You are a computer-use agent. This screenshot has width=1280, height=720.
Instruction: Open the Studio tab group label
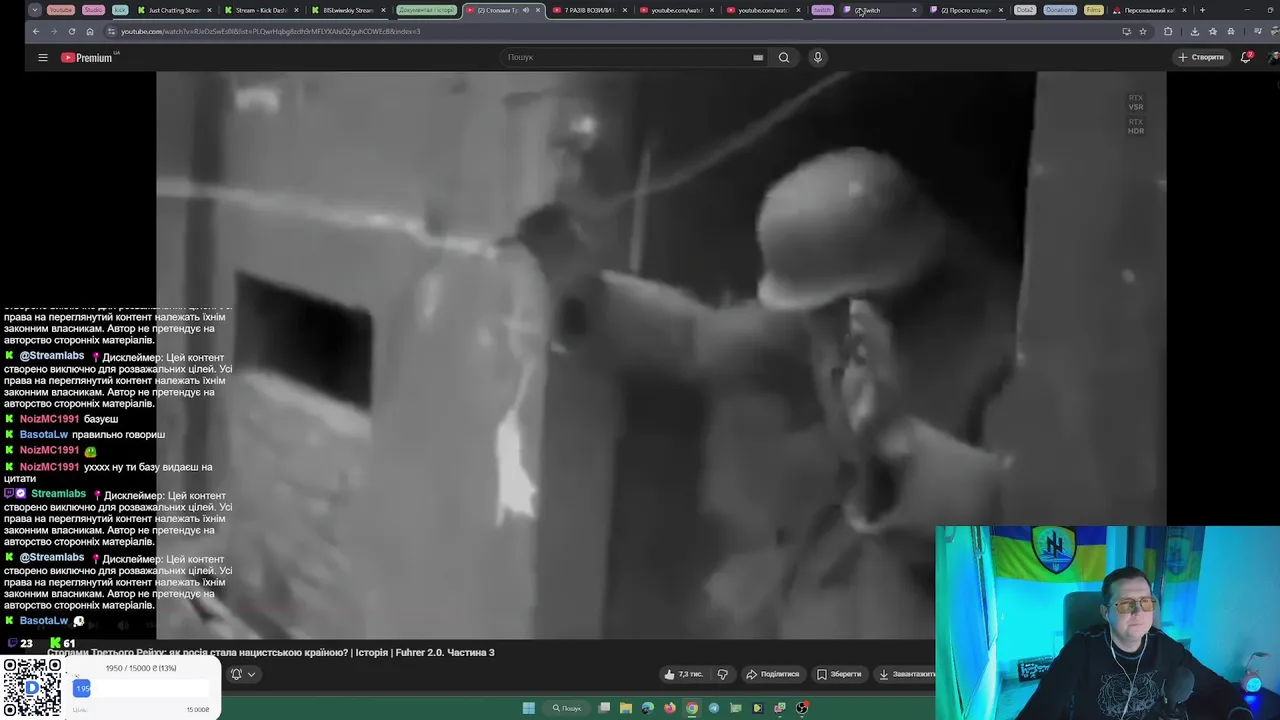[x=93, y=10]
